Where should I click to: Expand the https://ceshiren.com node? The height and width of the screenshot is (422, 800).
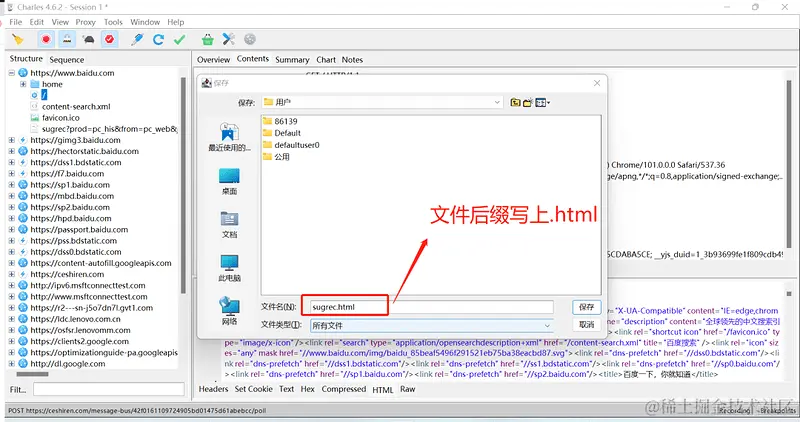pos(11,274)
